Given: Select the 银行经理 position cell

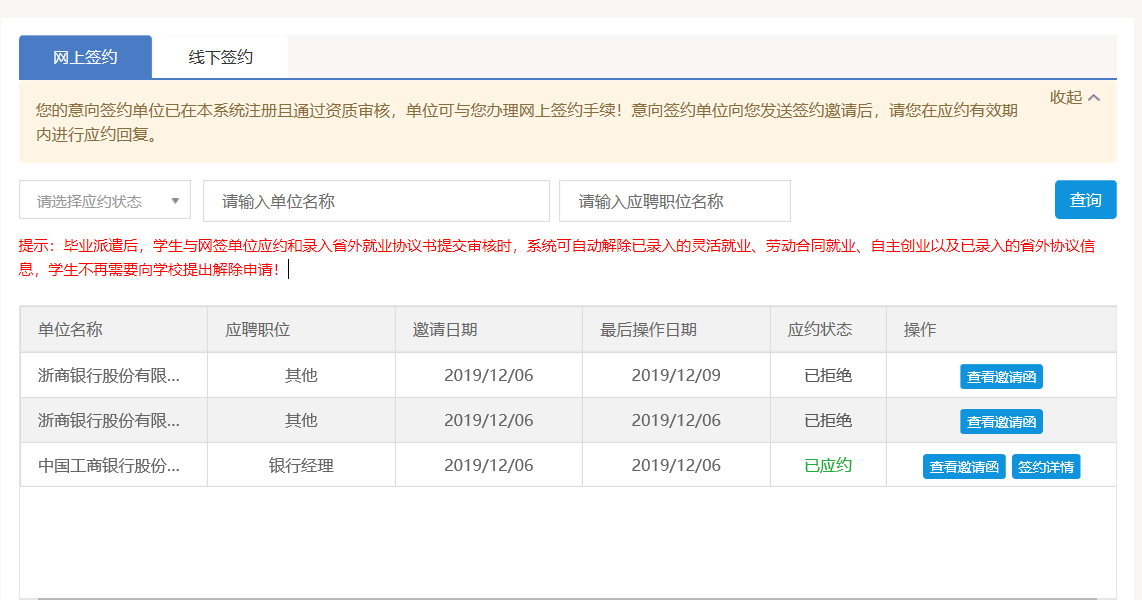Looking at the screenshot, I should click(301, 465).
